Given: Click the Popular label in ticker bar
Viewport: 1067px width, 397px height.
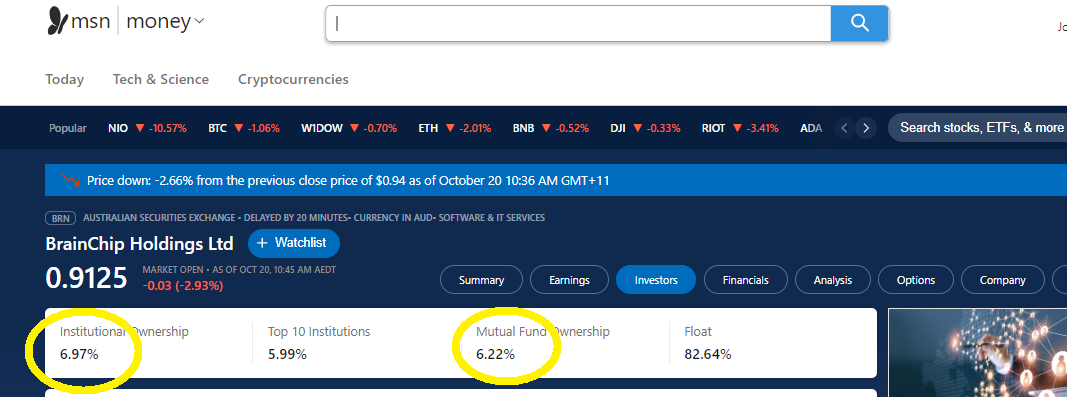Looking at the screenshot, I should point(68,128).
